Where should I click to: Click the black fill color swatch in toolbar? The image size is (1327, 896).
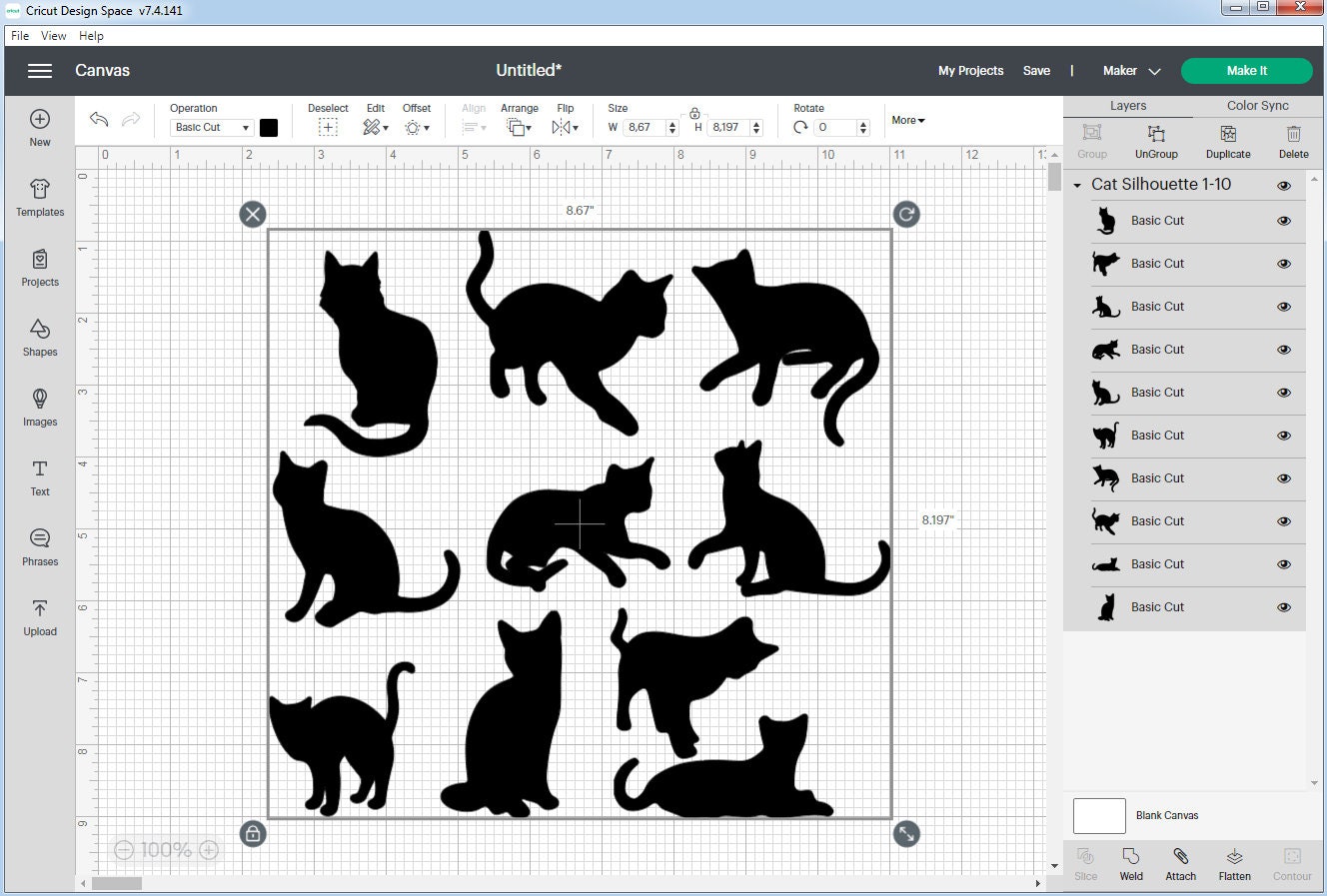(x=268, y=127)
